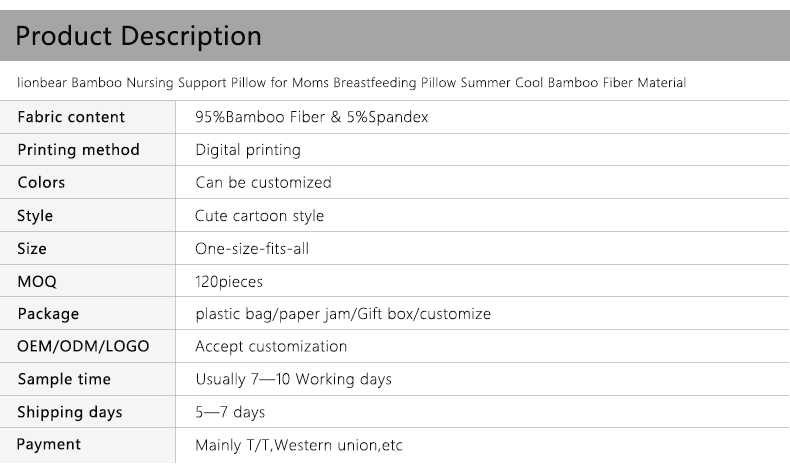This screenshot has width=790, height=470.
Task: Click the Product Description header
Action: [x=139, y=37]
